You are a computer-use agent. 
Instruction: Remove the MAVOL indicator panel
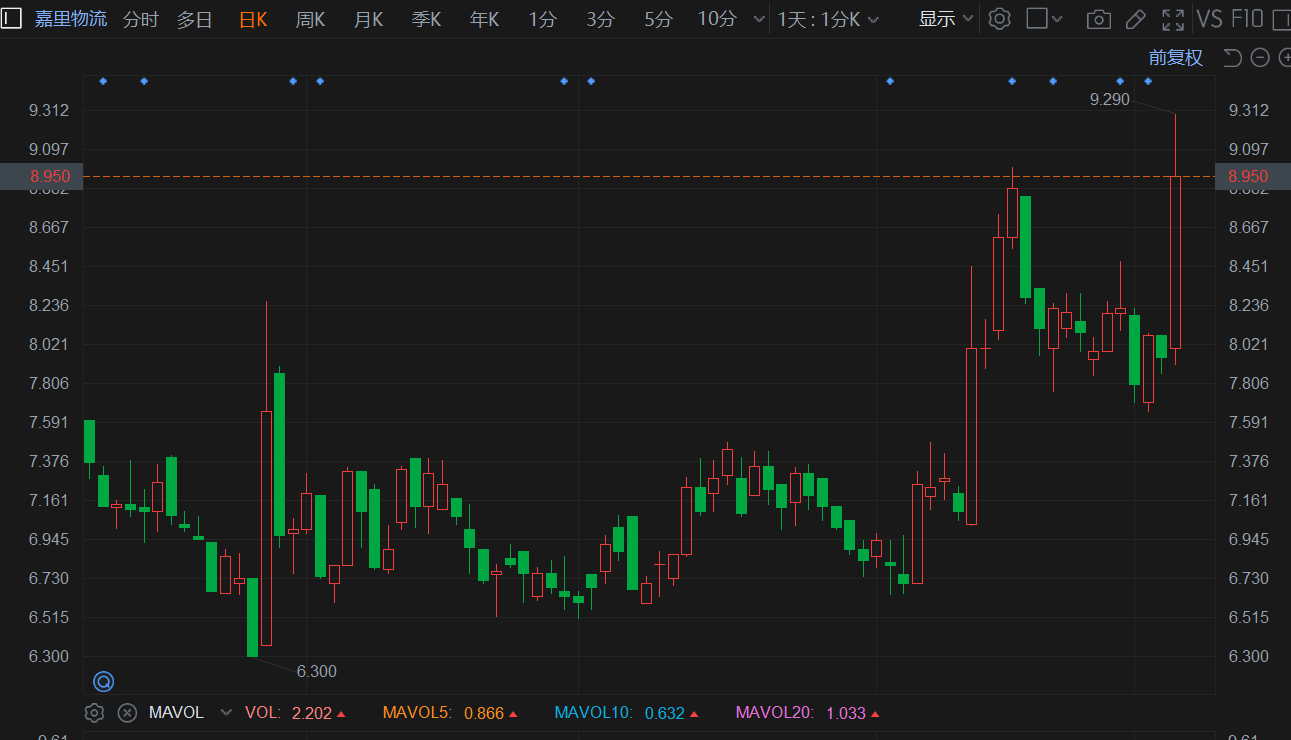(x=127, y=713)
